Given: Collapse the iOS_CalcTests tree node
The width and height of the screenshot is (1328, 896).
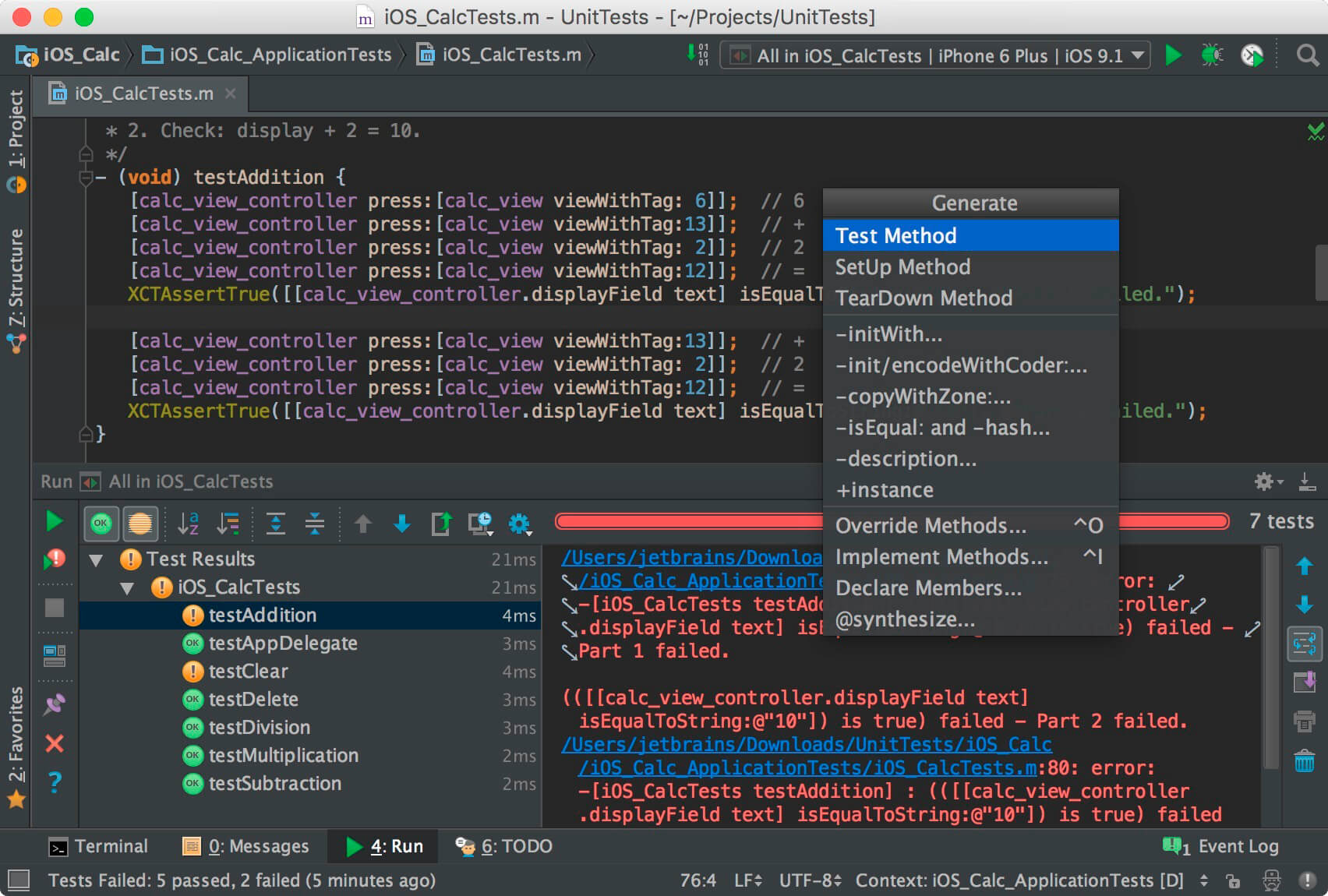Looking at the screenshot, I should point(127,587).
